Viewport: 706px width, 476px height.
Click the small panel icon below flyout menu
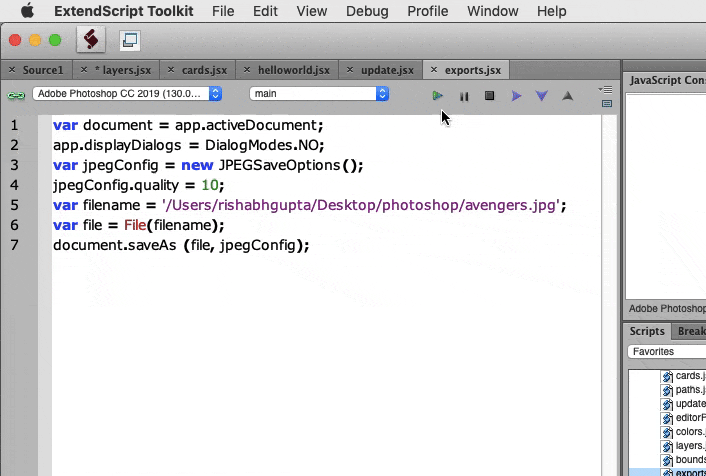pos(607,104)
